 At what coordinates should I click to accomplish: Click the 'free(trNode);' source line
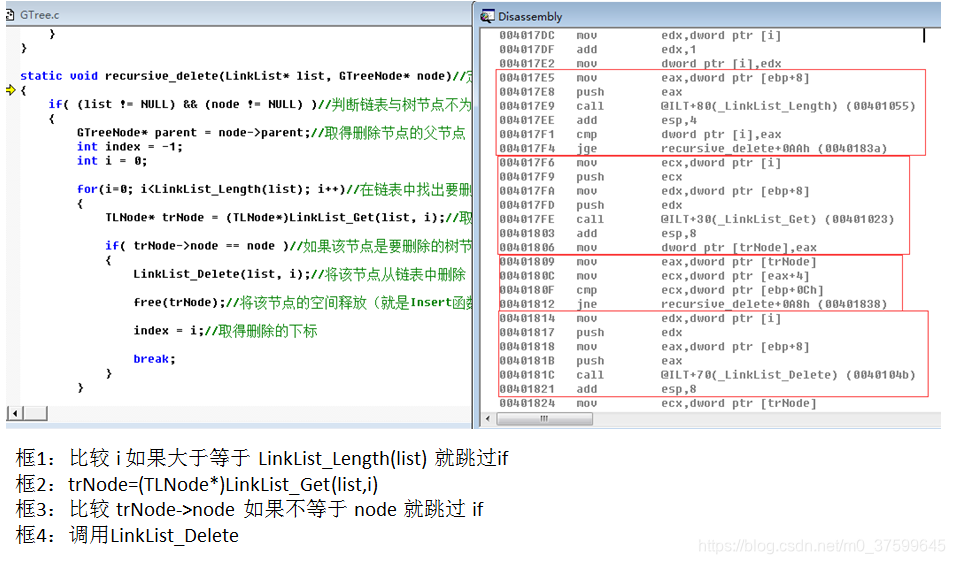(x=303, y=302)
